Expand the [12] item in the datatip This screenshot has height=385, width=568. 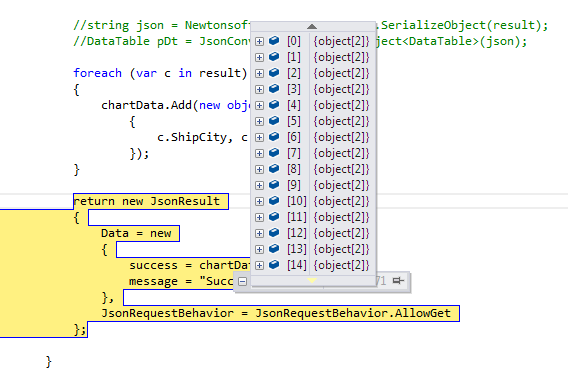coord(259,233)
